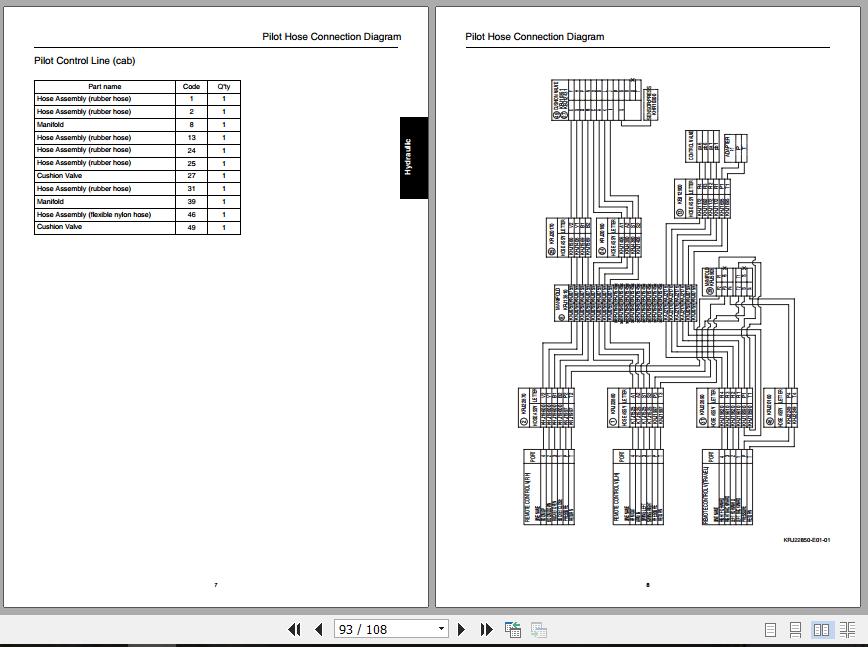Click the Pilot Control Line (cab) heading
Screen dimensions: 868x647
[84, 61]
